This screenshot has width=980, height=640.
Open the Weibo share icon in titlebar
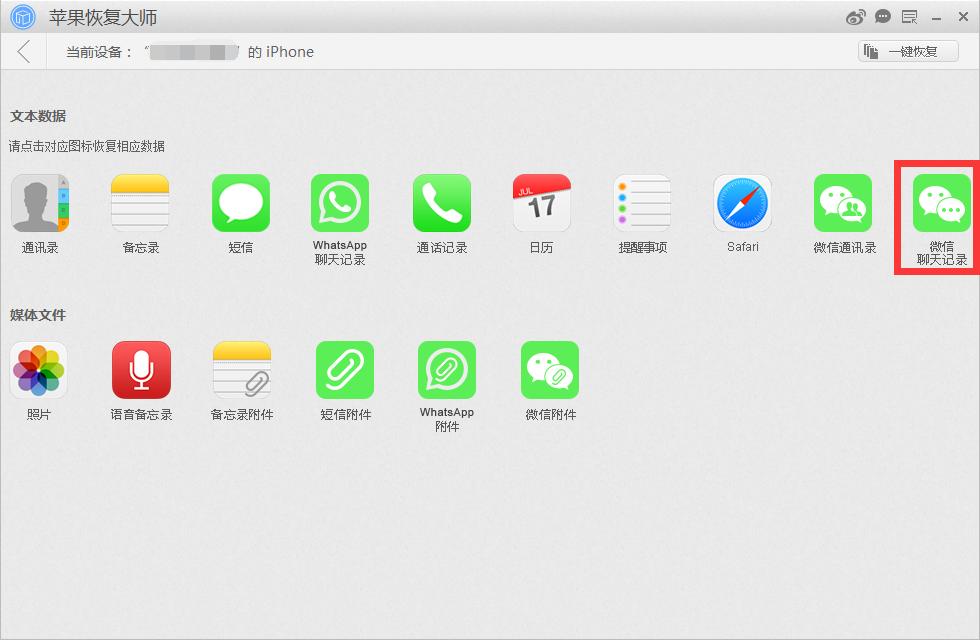[x=855, y=17]
